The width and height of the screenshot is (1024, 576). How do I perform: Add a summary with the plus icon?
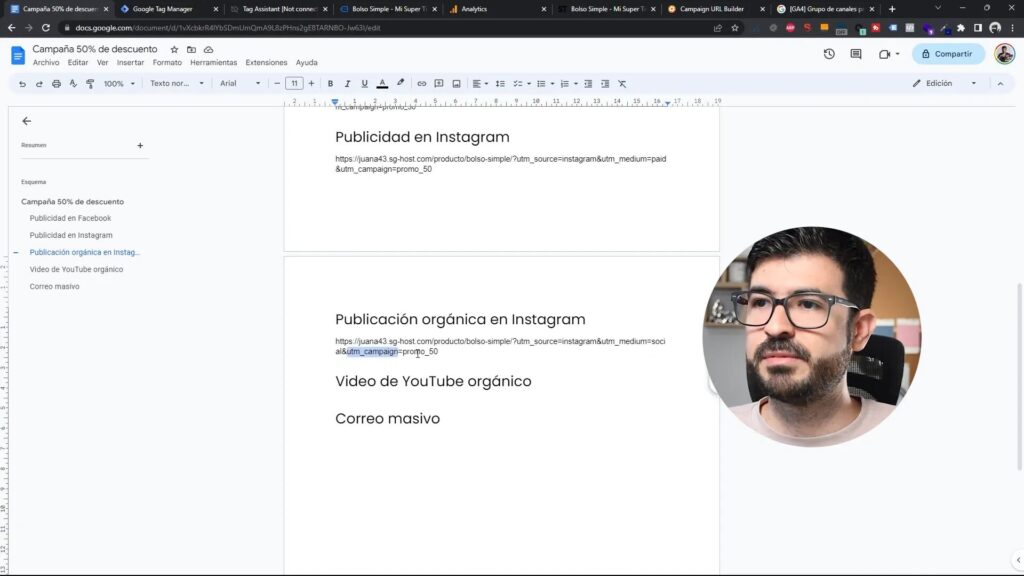(x=140, y=146)
